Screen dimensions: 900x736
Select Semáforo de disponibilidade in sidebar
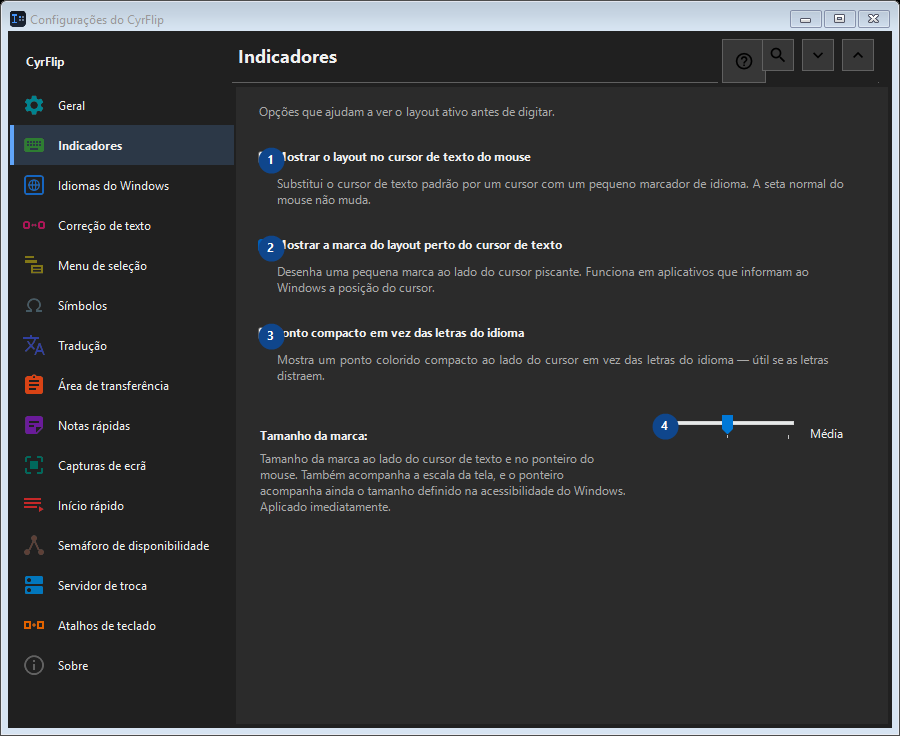122,545
